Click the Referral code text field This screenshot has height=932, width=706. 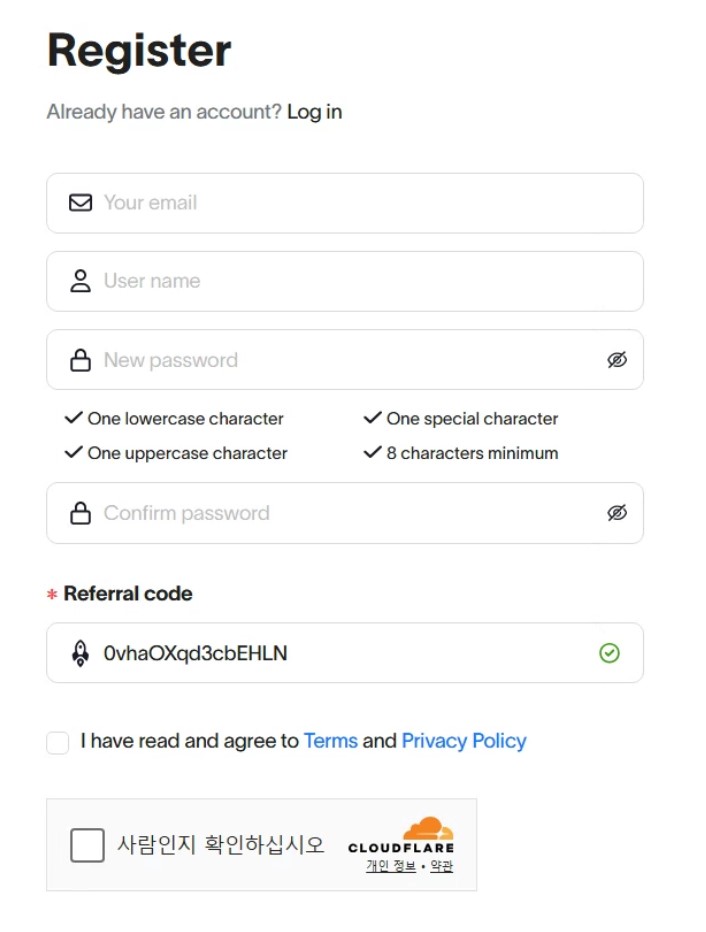pyautogui.click(x=340, y=653)
